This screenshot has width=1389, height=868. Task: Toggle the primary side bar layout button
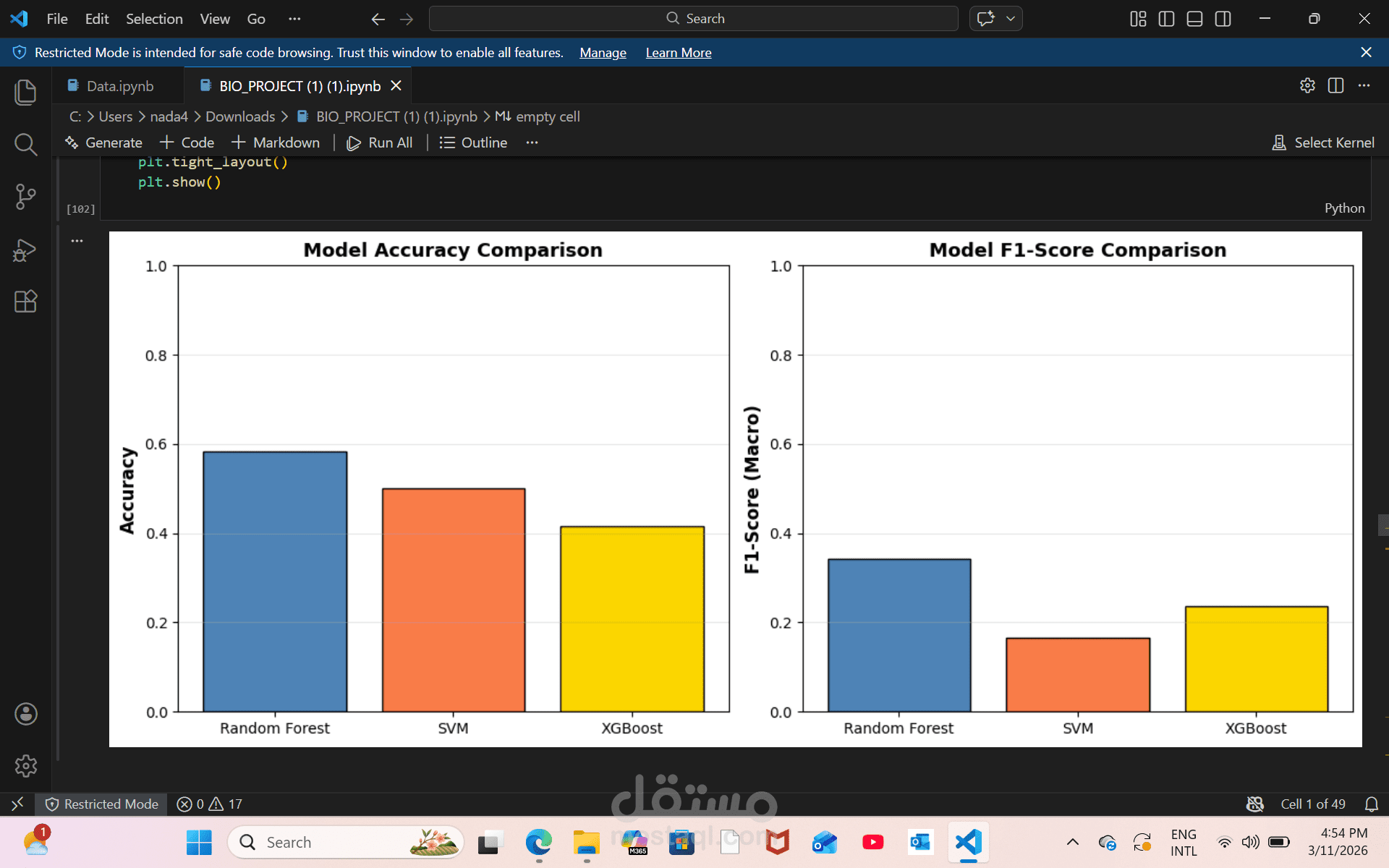click(1166, 19)
